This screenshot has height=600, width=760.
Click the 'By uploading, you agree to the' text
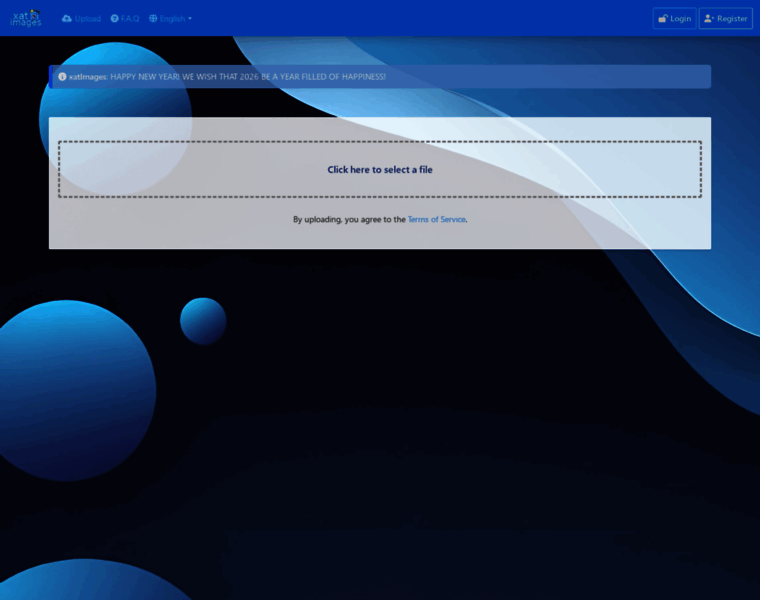click(349, 219)
